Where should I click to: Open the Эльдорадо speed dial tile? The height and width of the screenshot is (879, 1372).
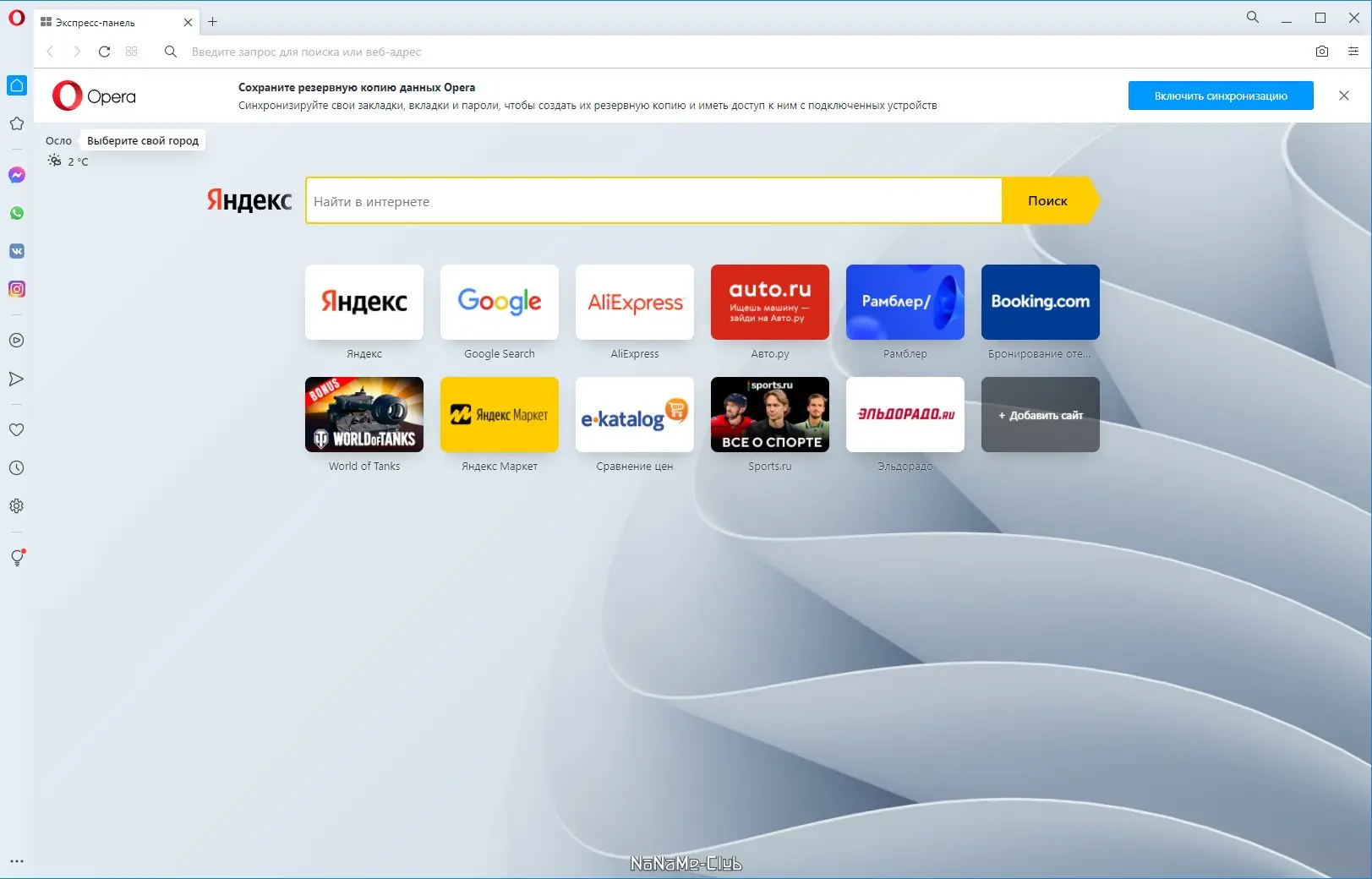(905, 414)
